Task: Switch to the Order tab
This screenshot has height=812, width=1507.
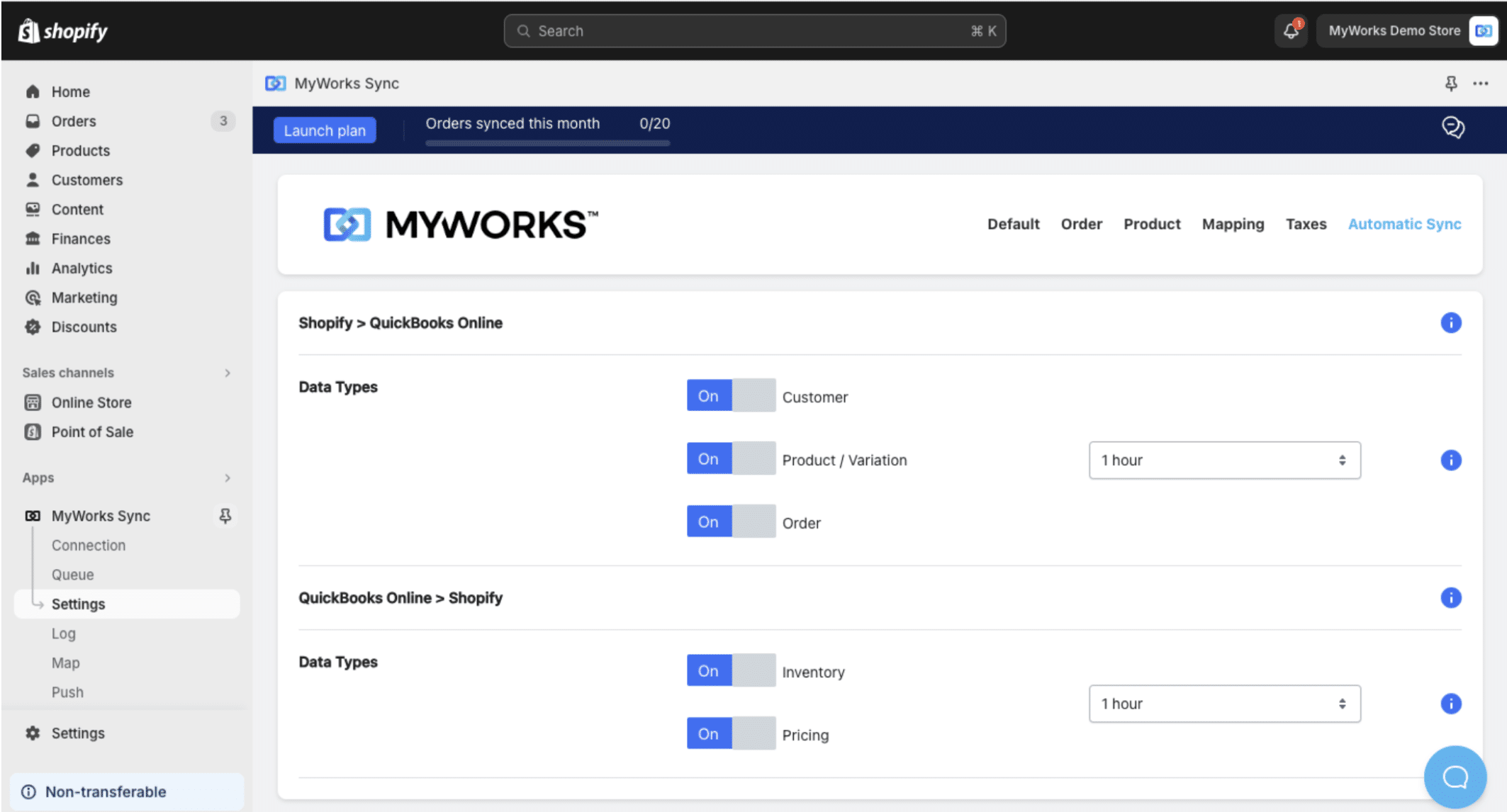Action: pyautogui.click(x=1081, y=224)
